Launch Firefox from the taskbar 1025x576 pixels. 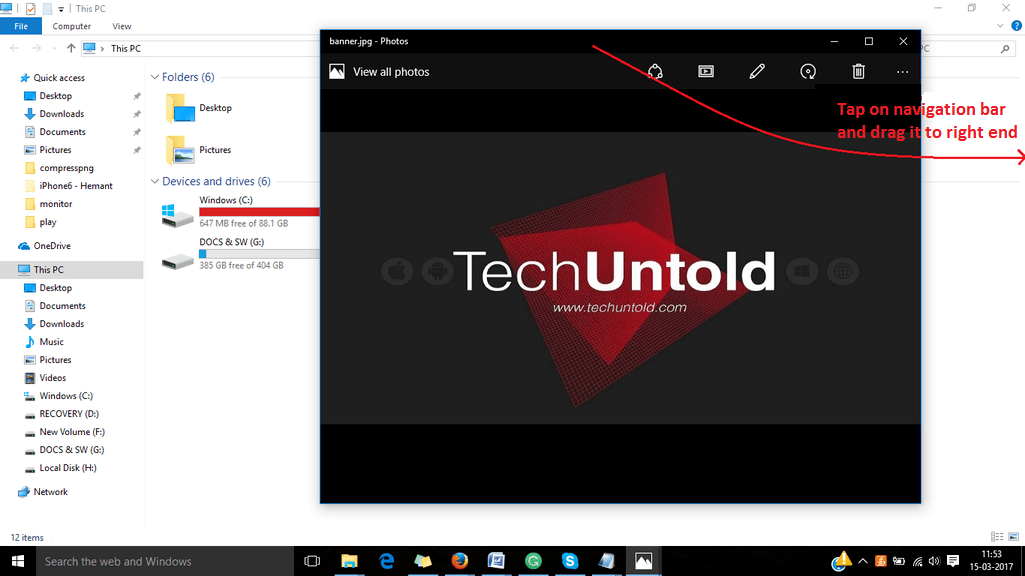tap(460, 561)
